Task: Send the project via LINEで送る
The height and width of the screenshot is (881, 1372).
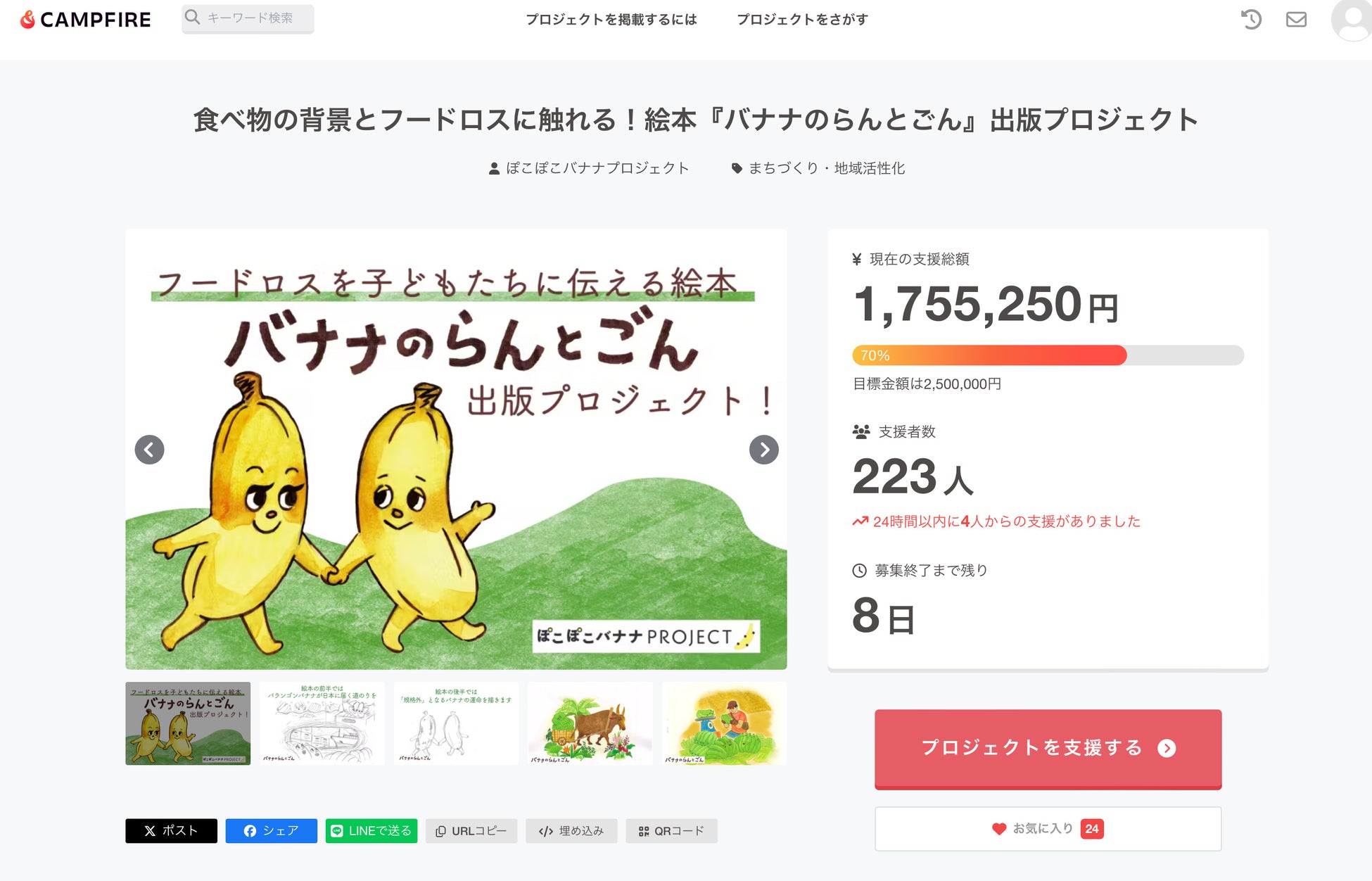Action: (x=371, y=831)
